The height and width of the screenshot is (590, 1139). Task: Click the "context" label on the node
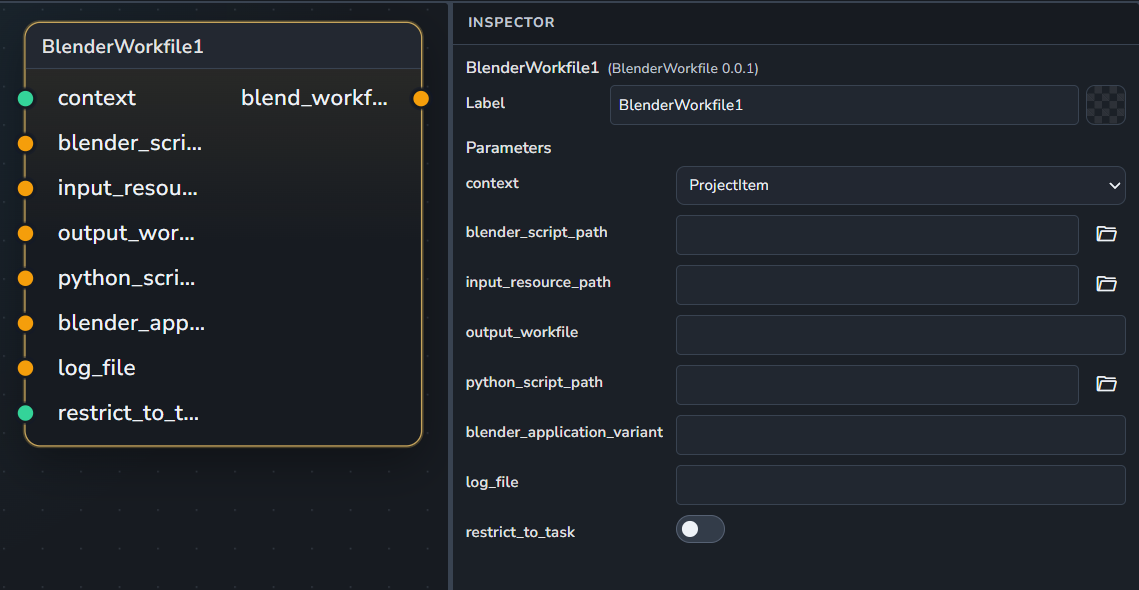click(97, 98)
